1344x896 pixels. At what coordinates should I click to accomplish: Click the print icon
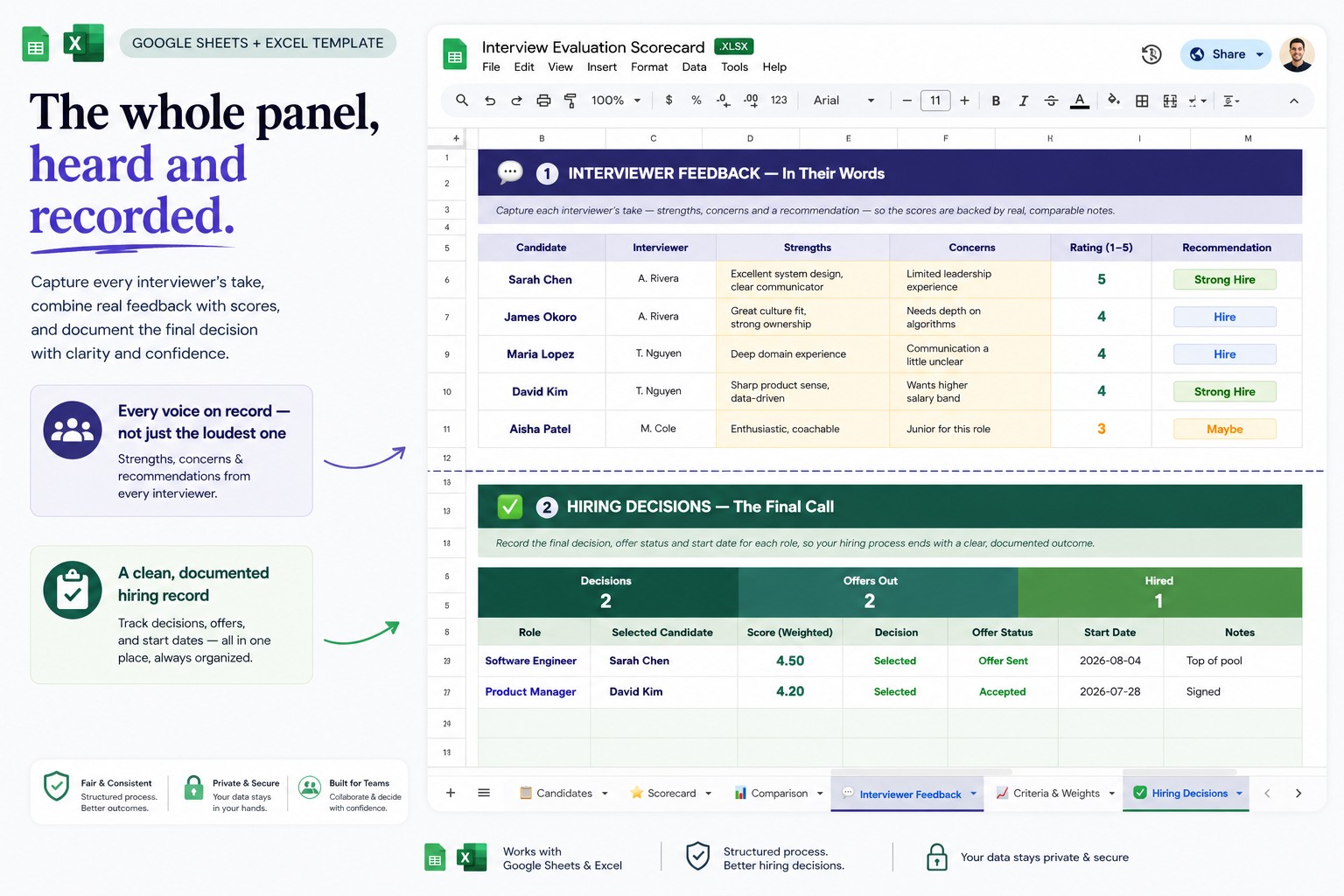point(543,101)
